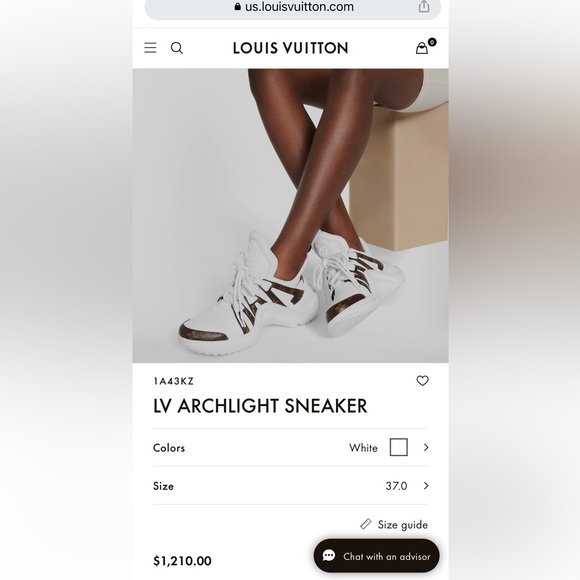580x580 pixels.
Task: Add sneaker to wishlist heart
Action: 422,381
